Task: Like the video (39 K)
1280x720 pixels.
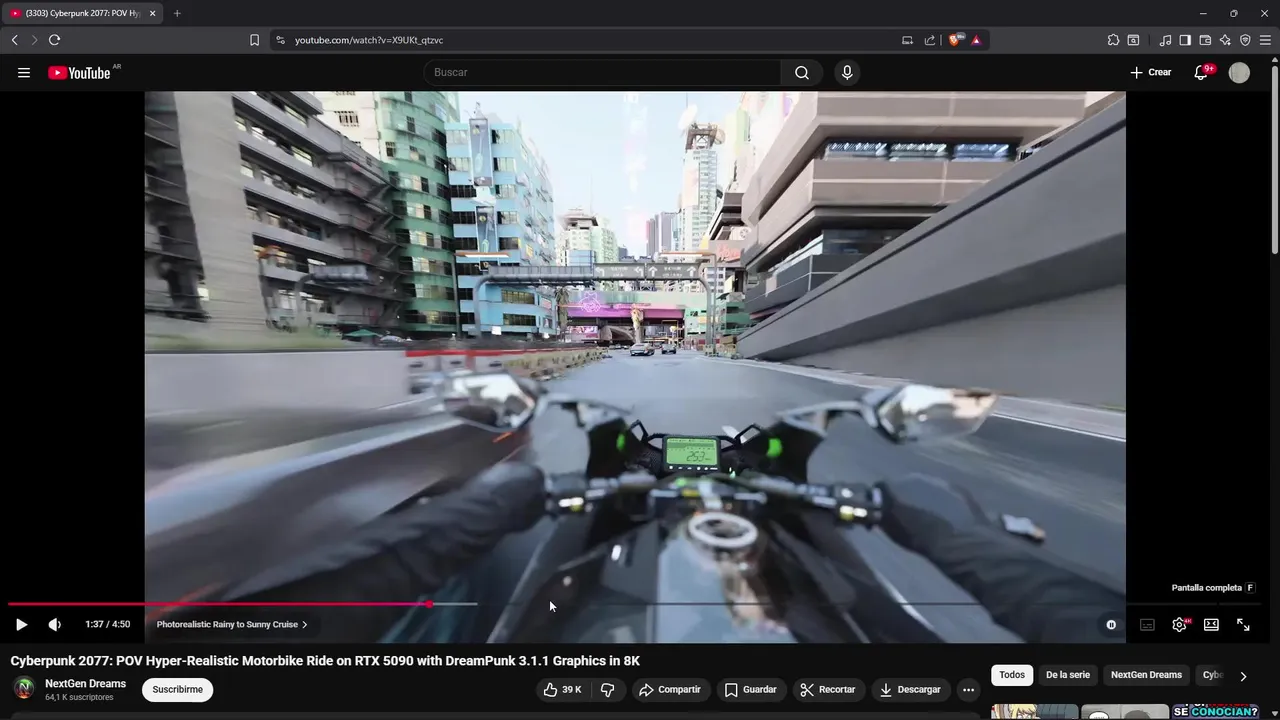Action: click(x=562, y=689)
